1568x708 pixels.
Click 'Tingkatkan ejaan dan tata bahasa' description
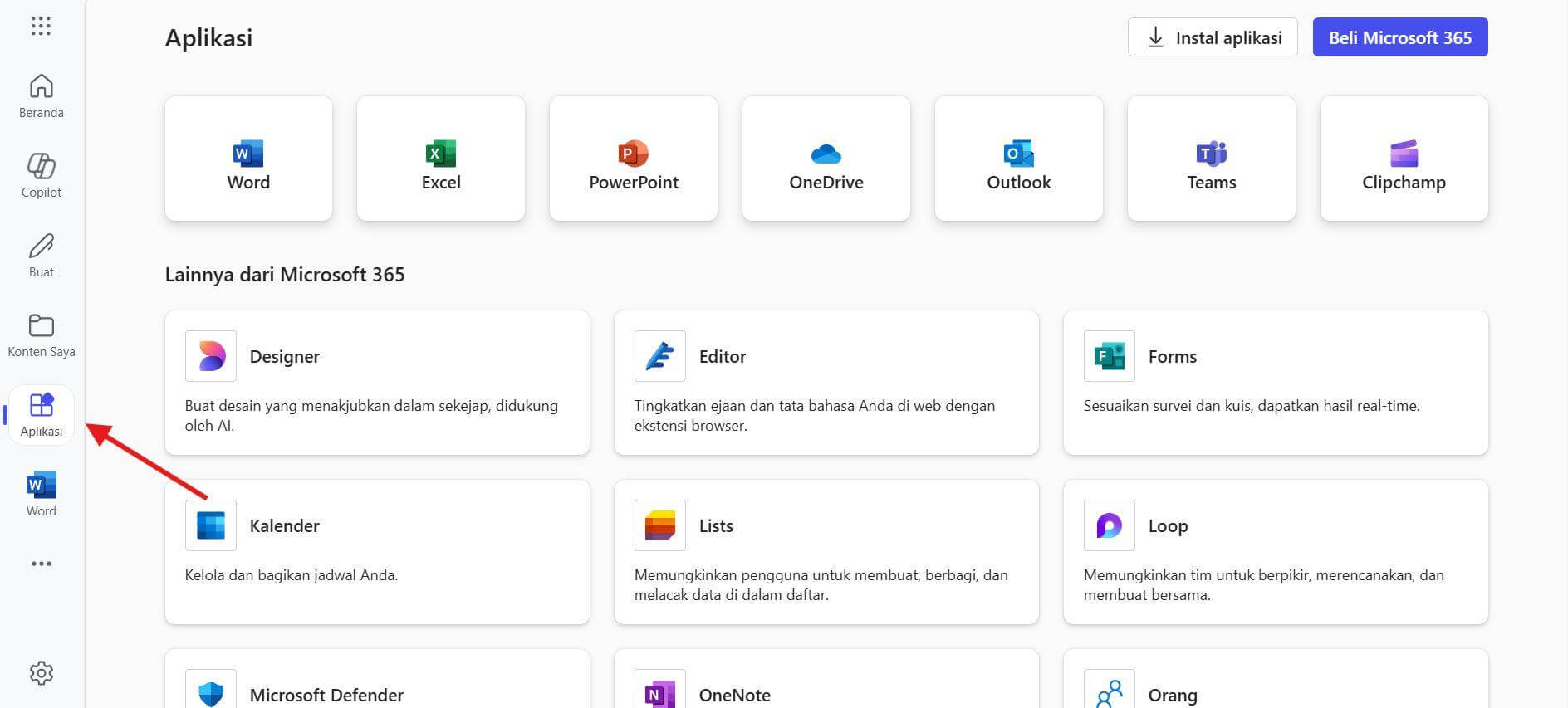click(815, 416)
